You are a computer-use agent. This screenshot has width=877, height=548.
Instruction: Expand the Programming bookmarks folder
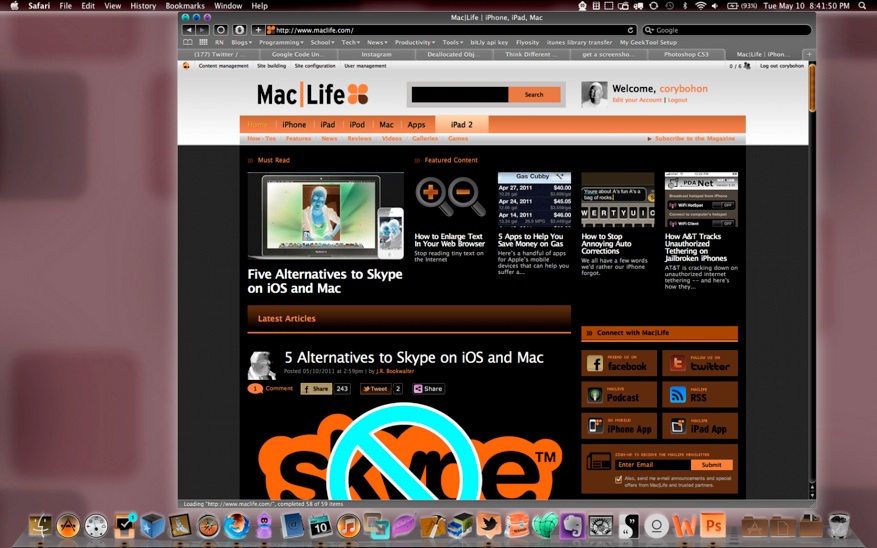coord(281,42)
